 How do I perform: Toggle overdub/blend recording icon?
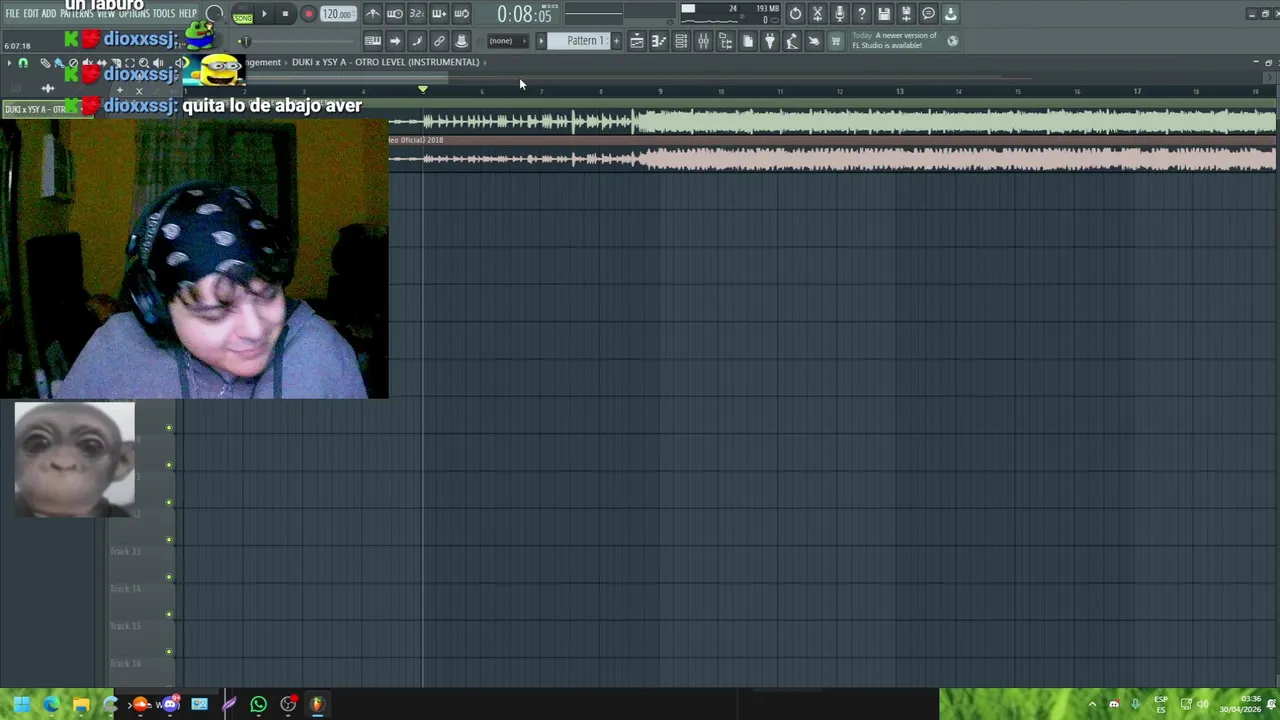pos(438,14)
